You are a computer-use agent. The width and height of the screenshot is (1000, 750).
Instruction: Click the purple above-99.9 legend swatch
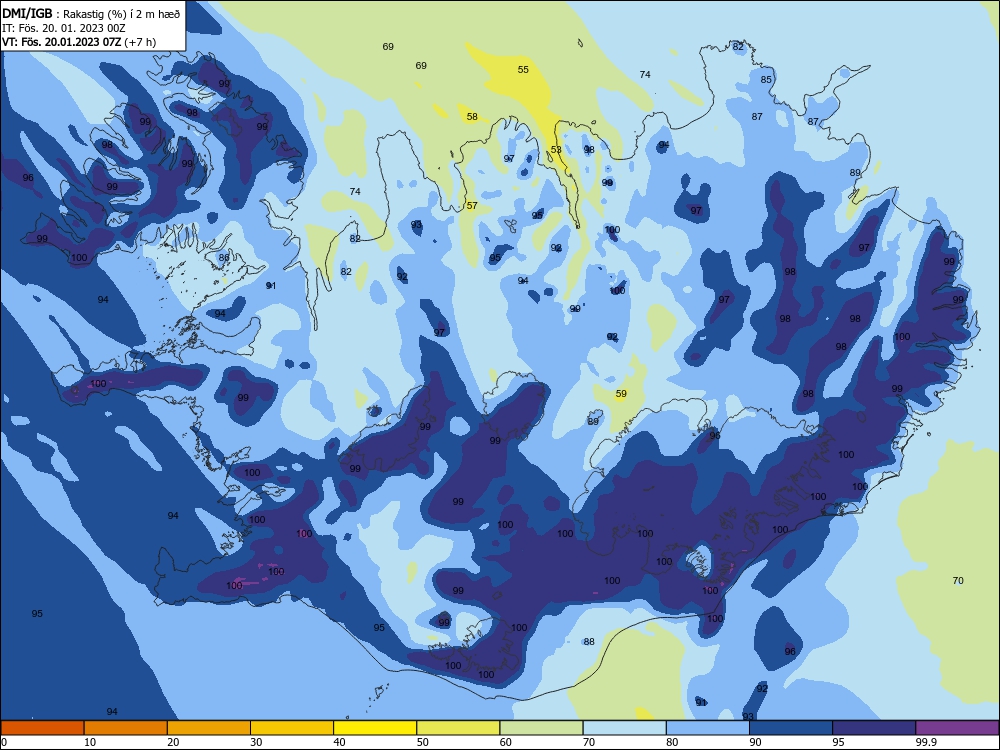[957, 728]
